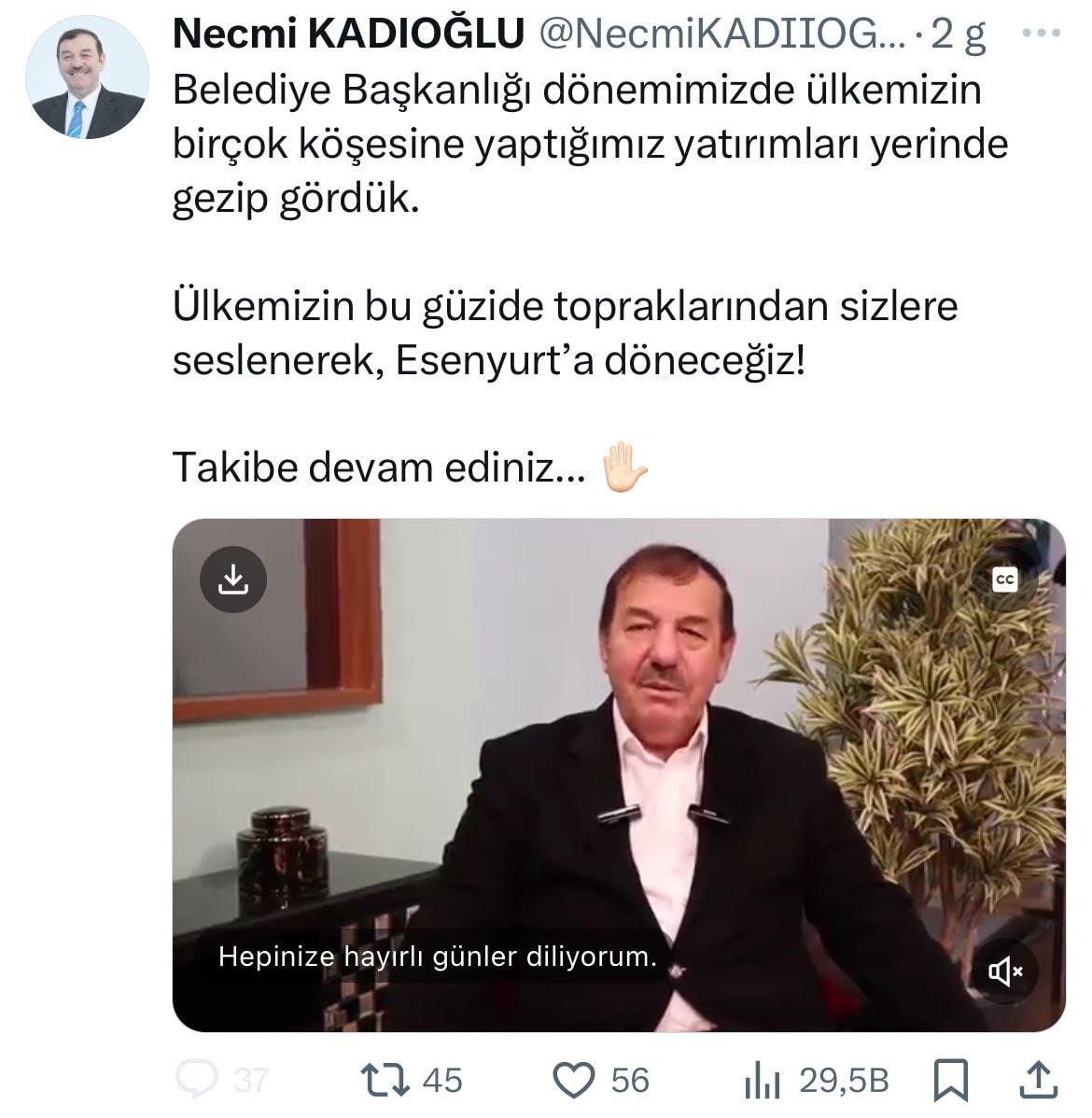Open the @NecmiKADIIOG... handle link

pos(721,33)
